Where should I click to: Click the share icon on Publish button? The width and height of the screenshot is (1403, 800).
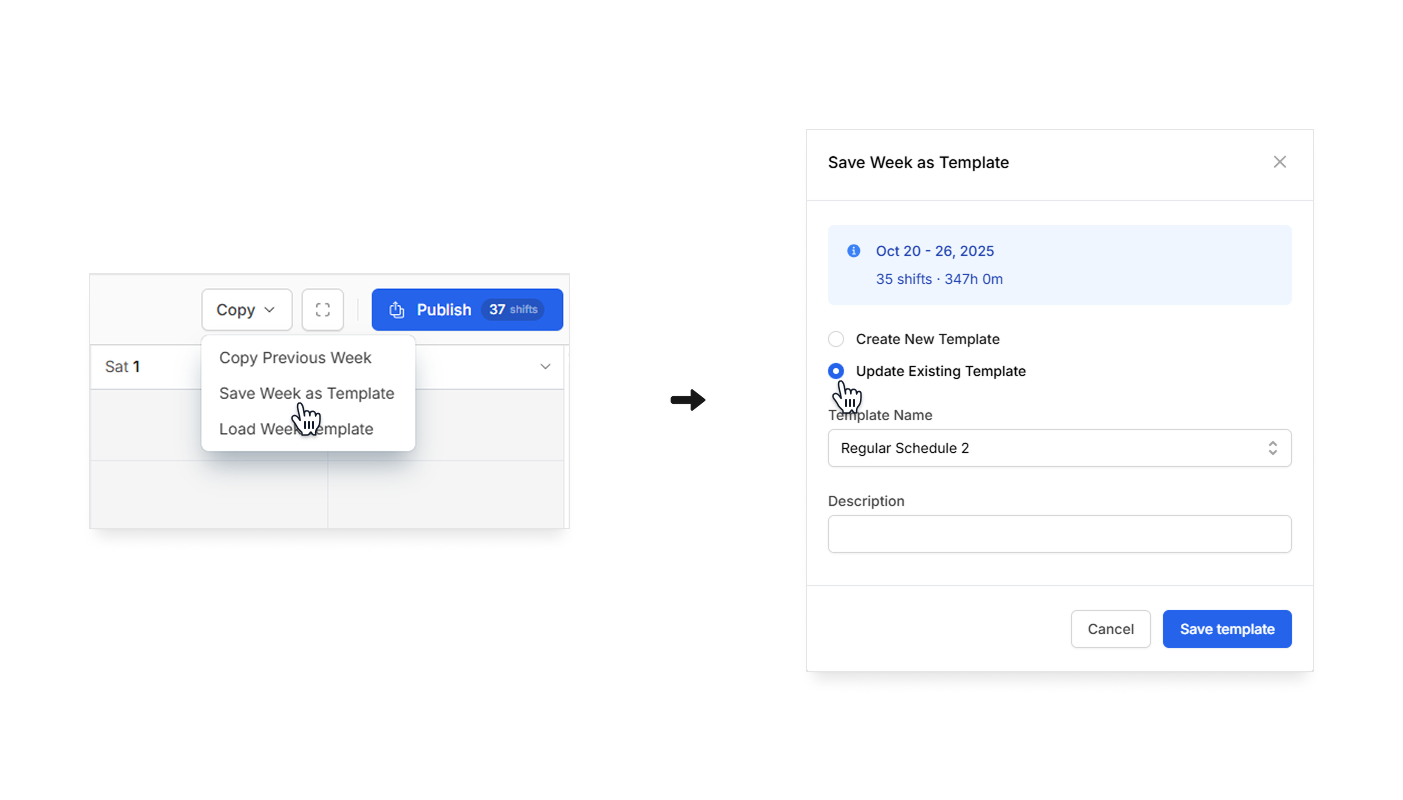(397, 310)
